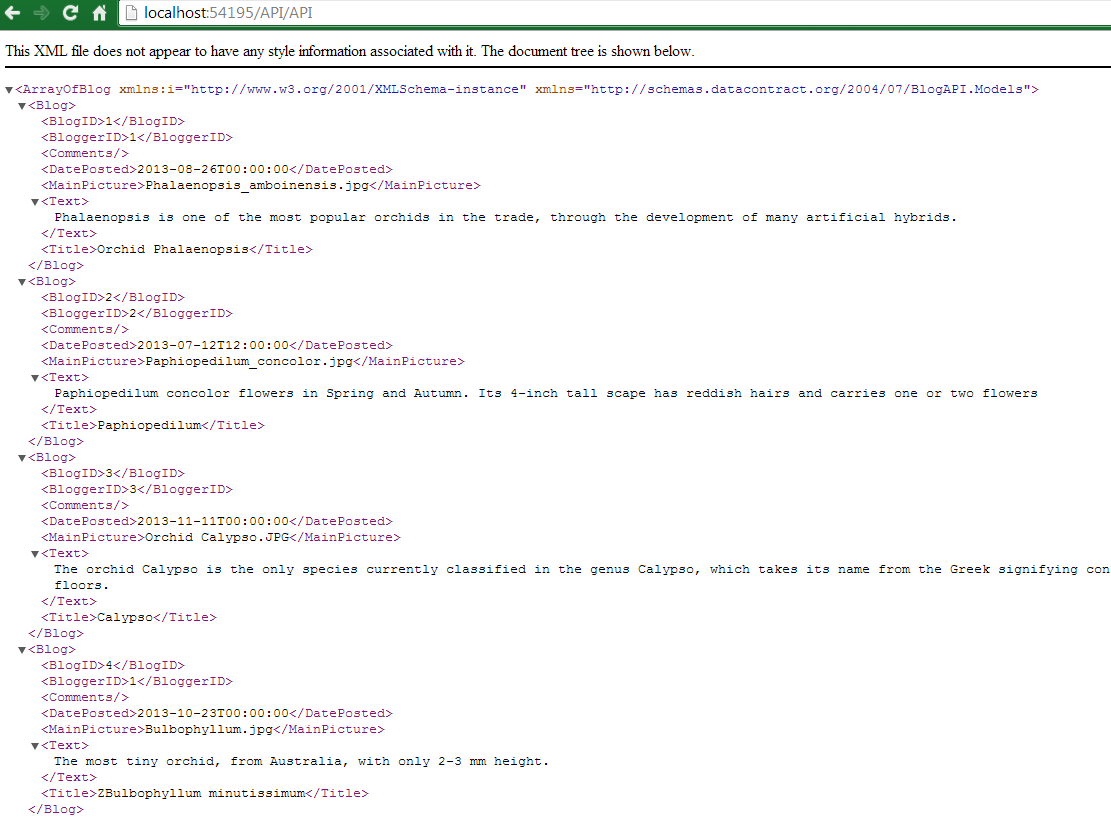Viewport: 1111px width, 817px height.
Task: Click MainPicture Orchid Calypso.JPG line
Action: point(221,537)
